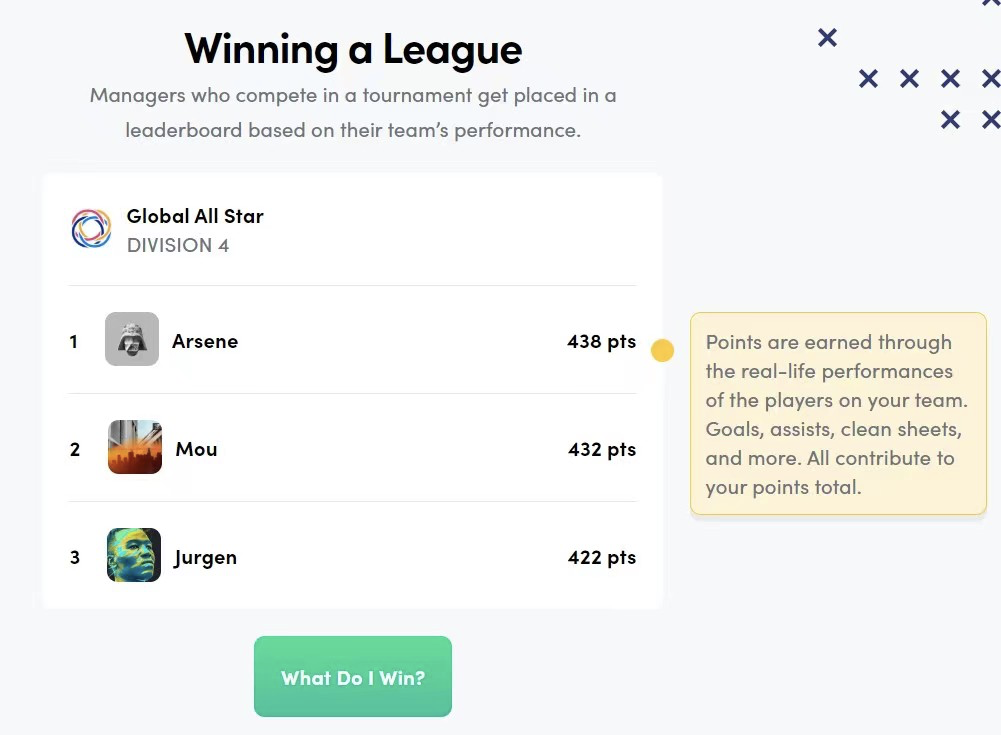The height and width of the screenshot is (735, 1001).
Task: Click the Winning a League heading
Action: coord(353,49)
